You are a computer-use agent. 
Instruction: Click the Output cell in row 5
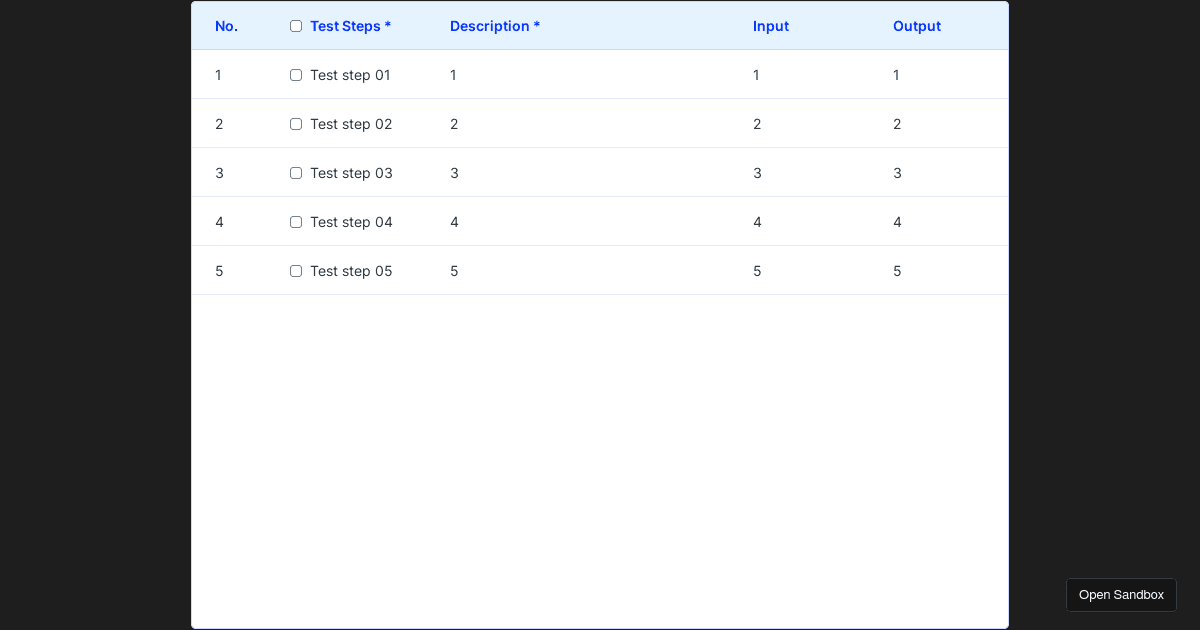pos(897,271)
